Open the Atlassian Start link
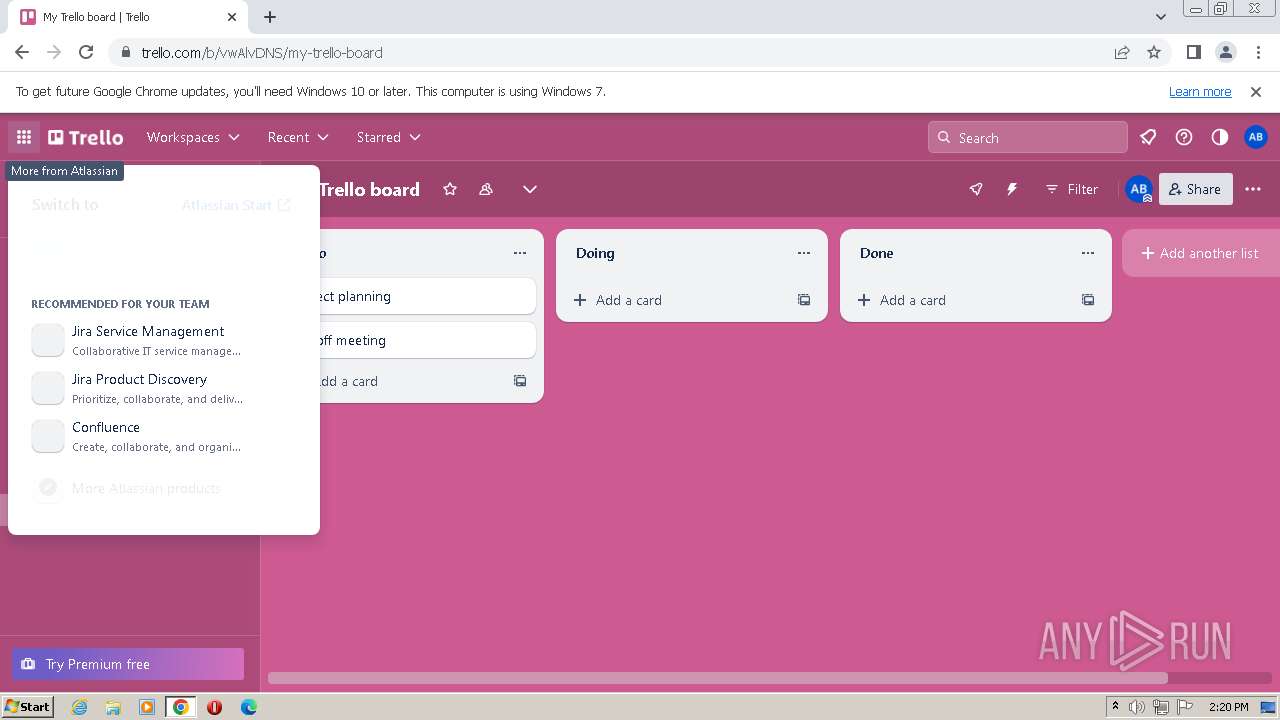This screenshot has height=720, width=1280. (x=236, y=205)
